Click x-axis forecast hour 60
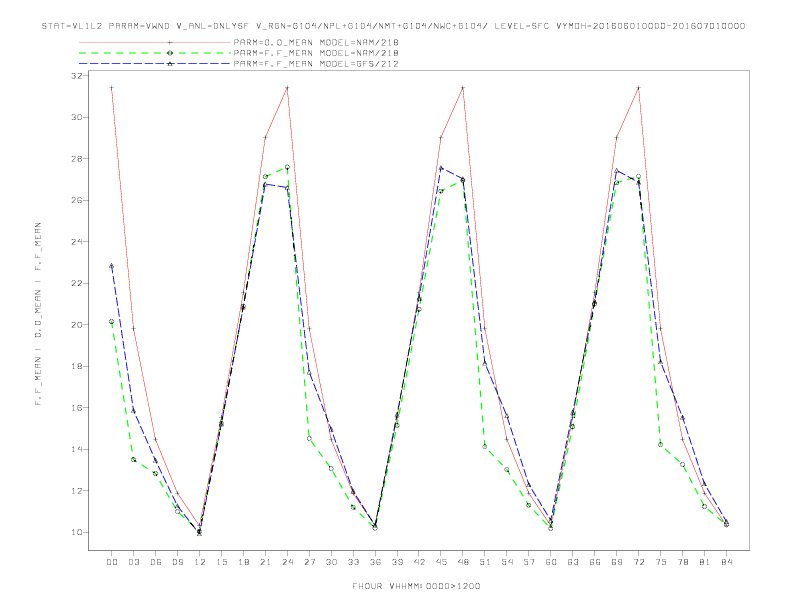Viewport: 792px width, 612px height. [551, 562]
